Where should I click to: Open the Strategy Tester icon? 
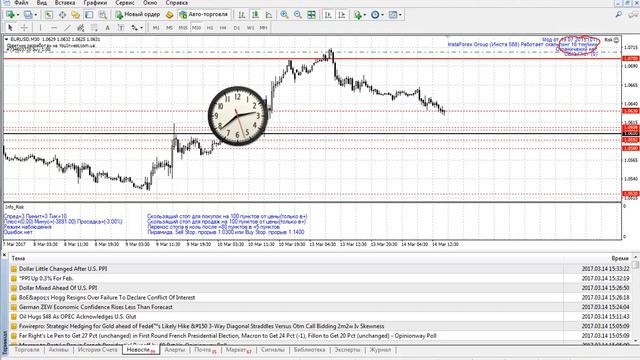pyautogui.click(x=102, y=15)
